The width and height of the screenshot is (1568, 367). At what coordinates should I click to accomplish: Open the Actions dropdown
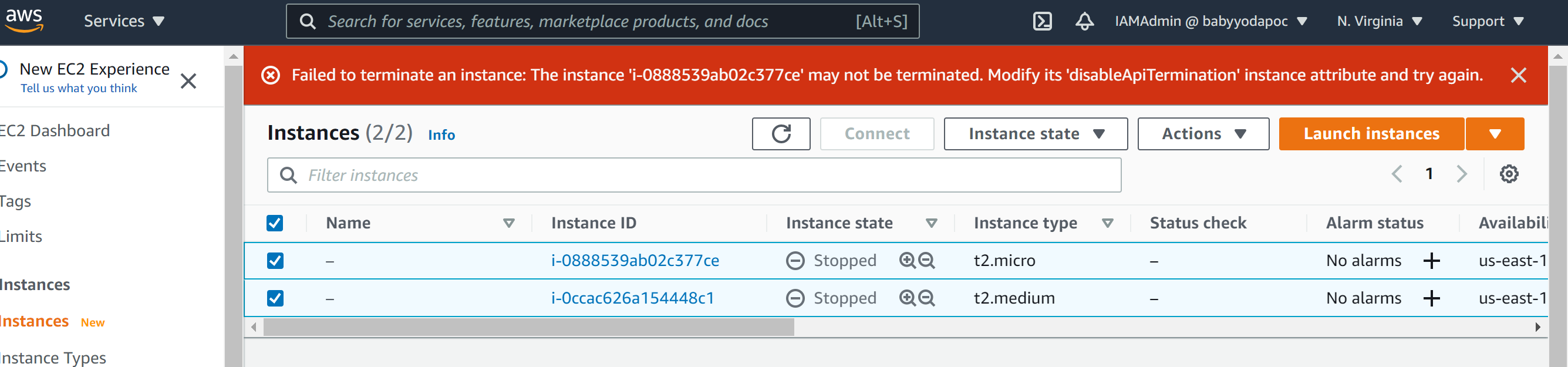point(1203,134)
